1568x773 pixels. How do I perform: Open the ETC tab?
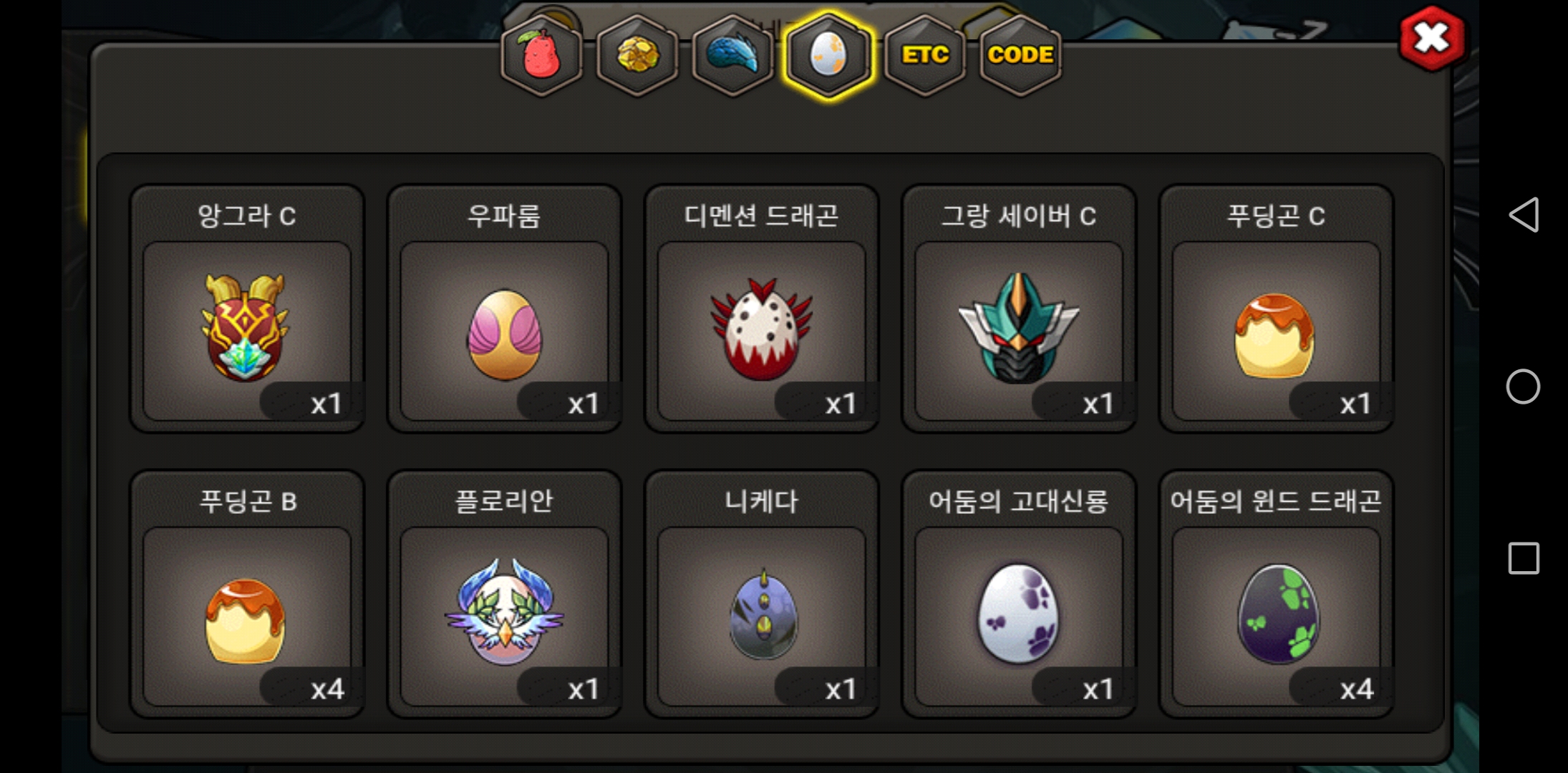click(925, 56)
